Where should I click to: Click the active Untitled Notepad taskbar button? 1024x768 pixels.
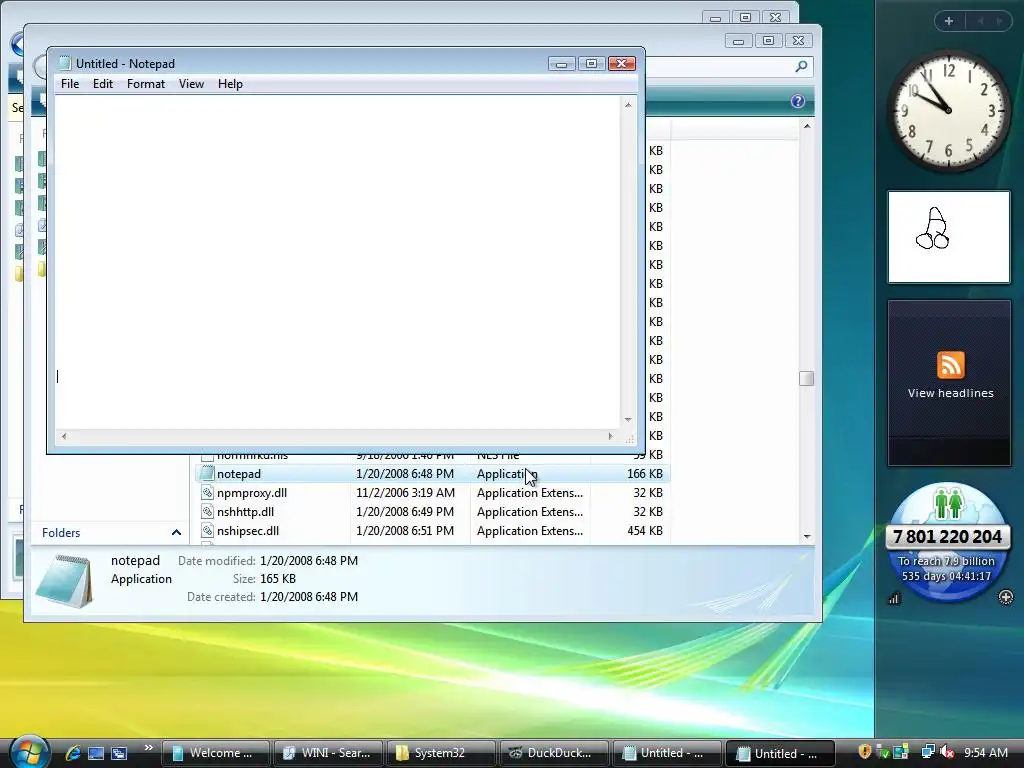[780, 753]
